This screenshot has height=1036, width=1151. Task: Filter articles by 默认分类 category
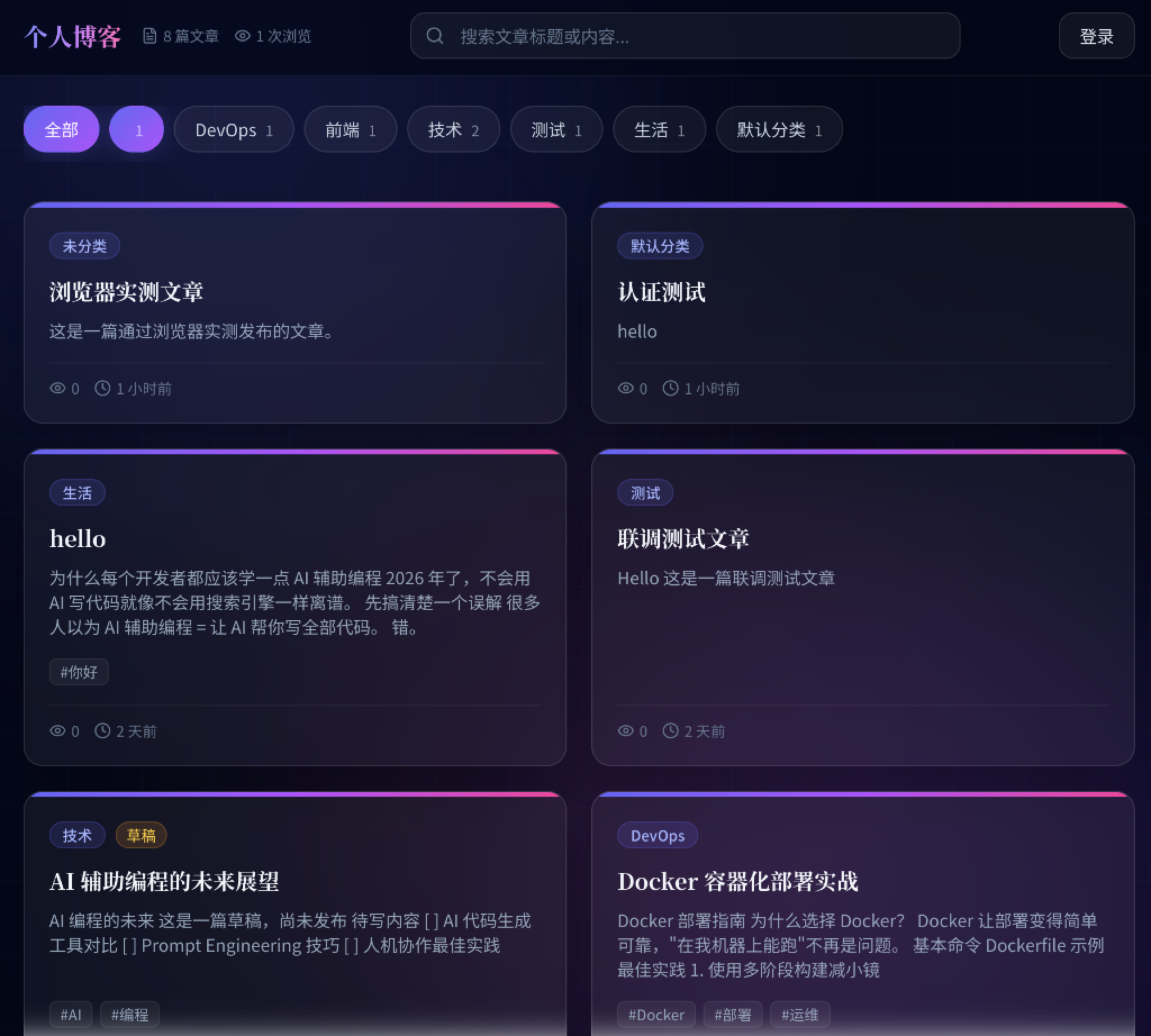pos(779,129)
